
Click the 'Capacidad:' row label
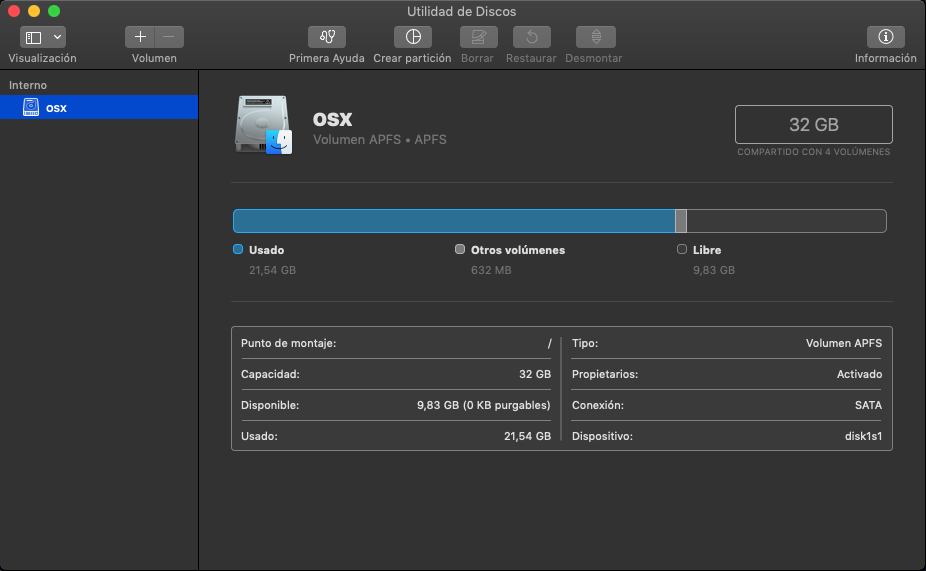[270, 374]
